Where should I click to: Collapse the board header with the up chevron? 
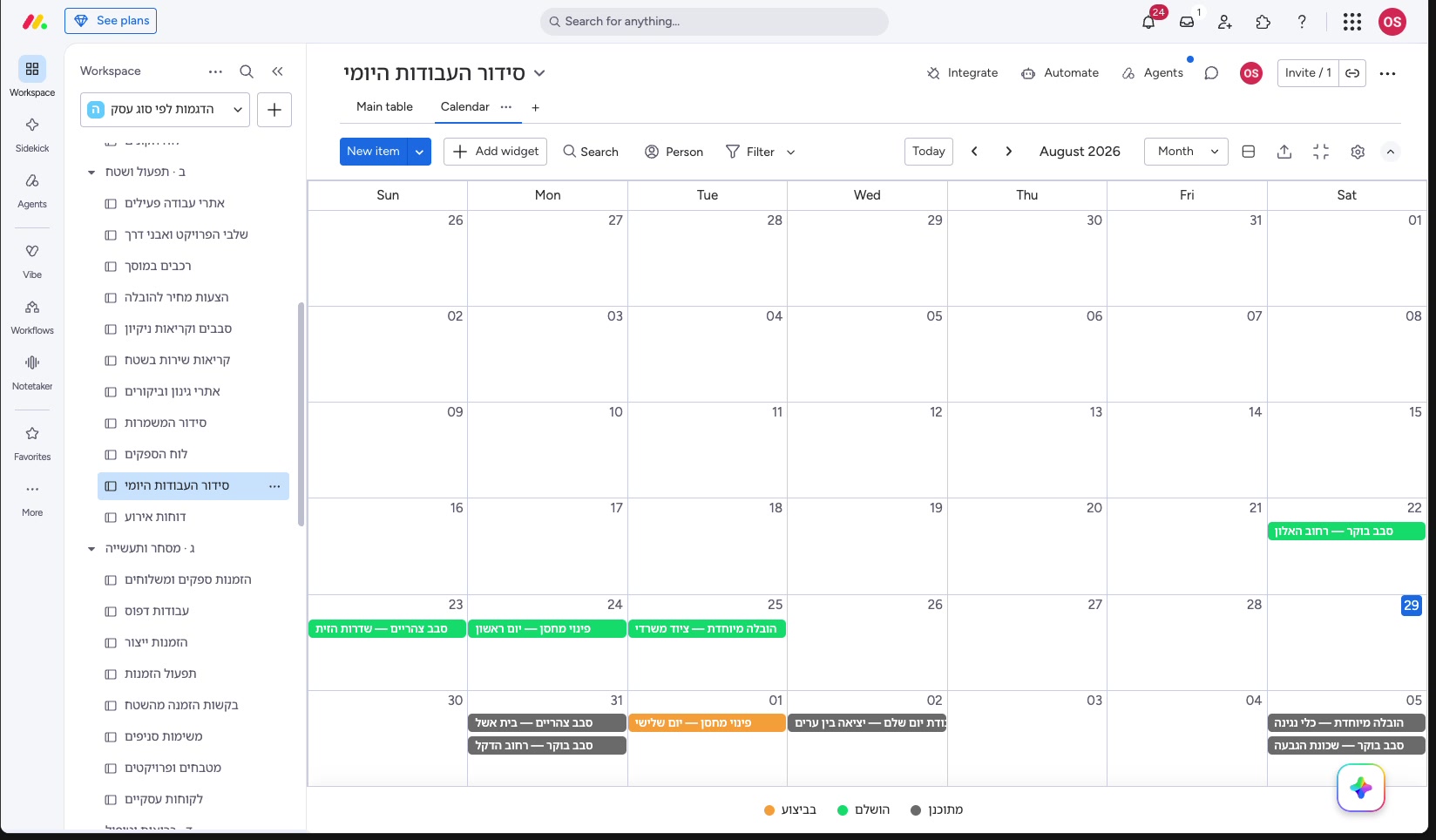click(1391, 152)
